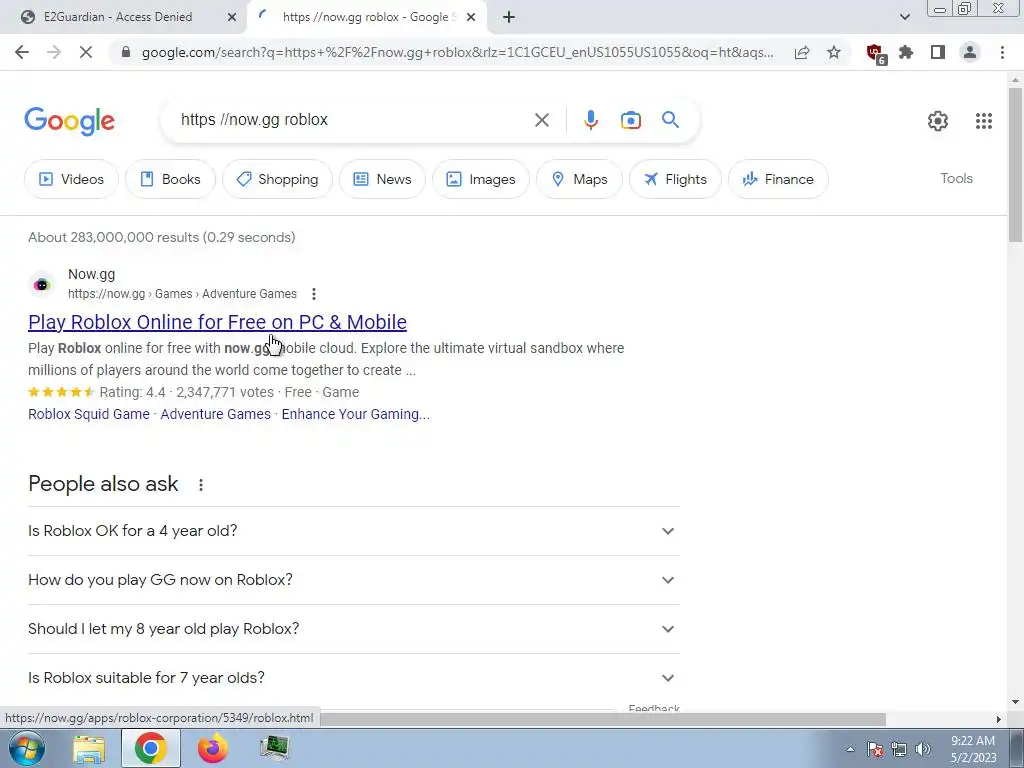
Task: Expand 'How do you play GG now on Roblox?'
Action: [x=354, y=580]
